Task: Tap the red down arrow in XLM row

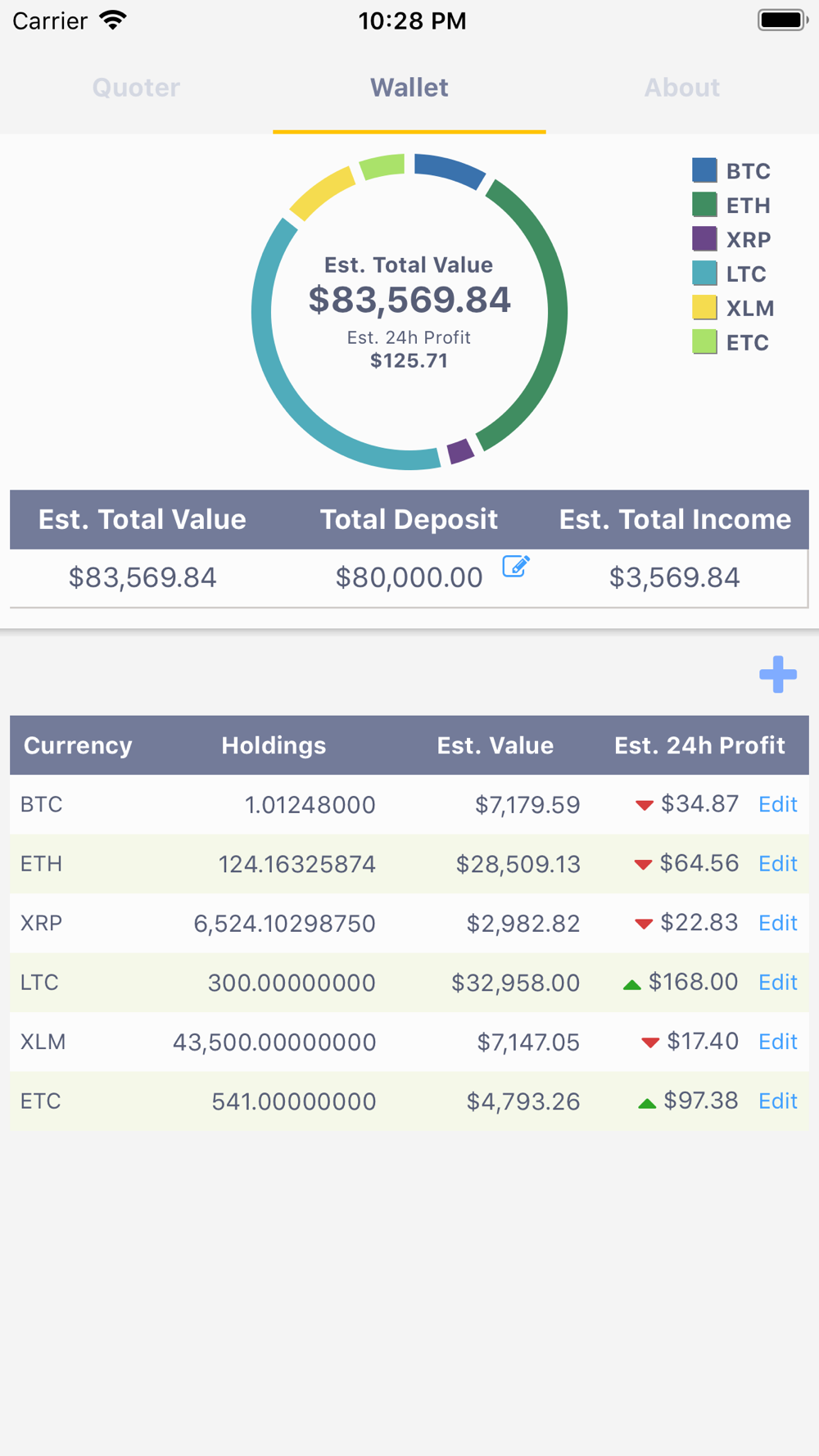Action: click(650, 1042)
